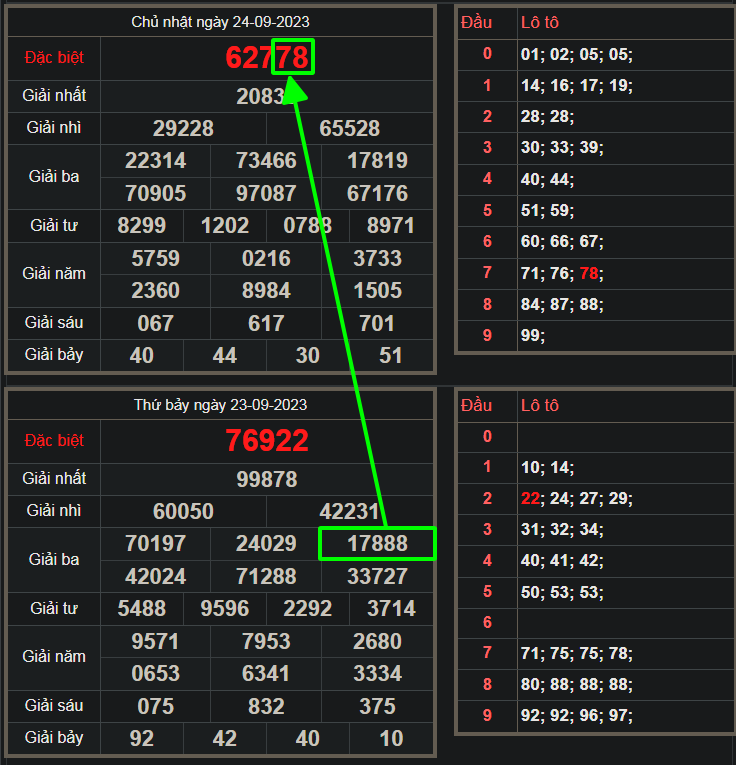Click the Chủ nhật ngày 24-09-2023 header
Image resolution: width=736 pixels, height=765 pixels.
(219, 22)
